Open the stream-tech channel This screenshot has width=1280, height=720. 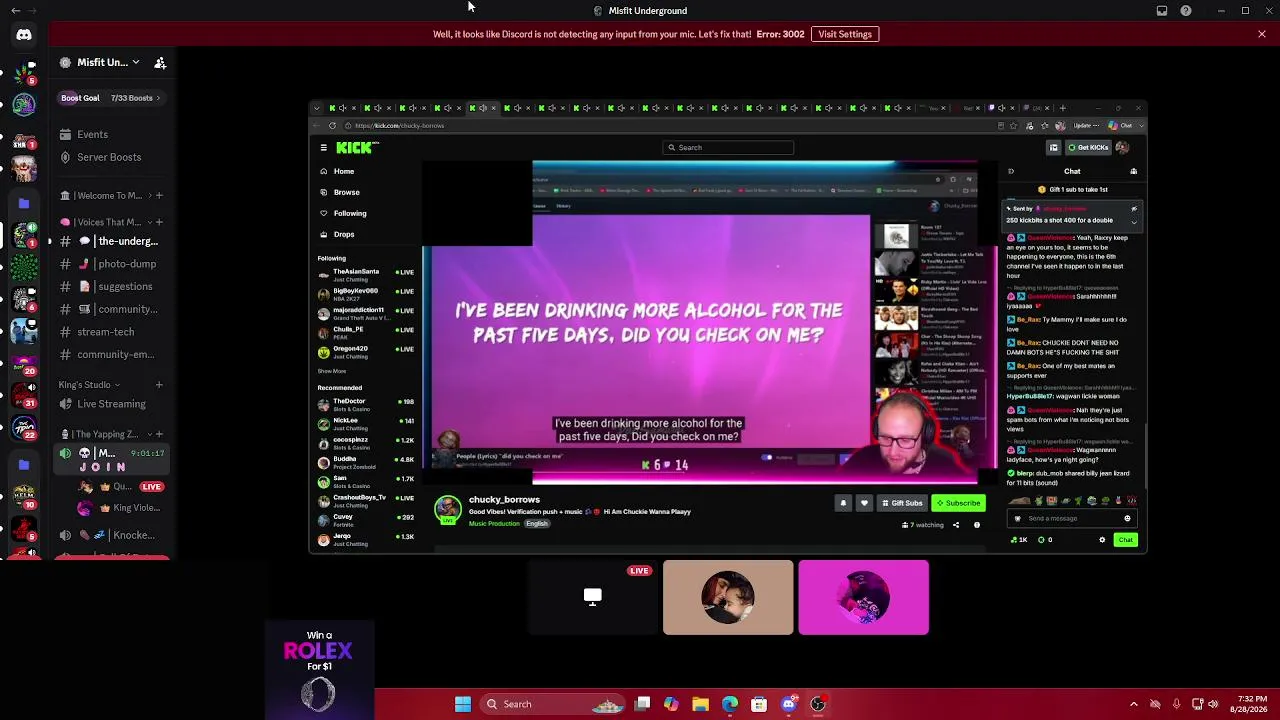[110, 332]
